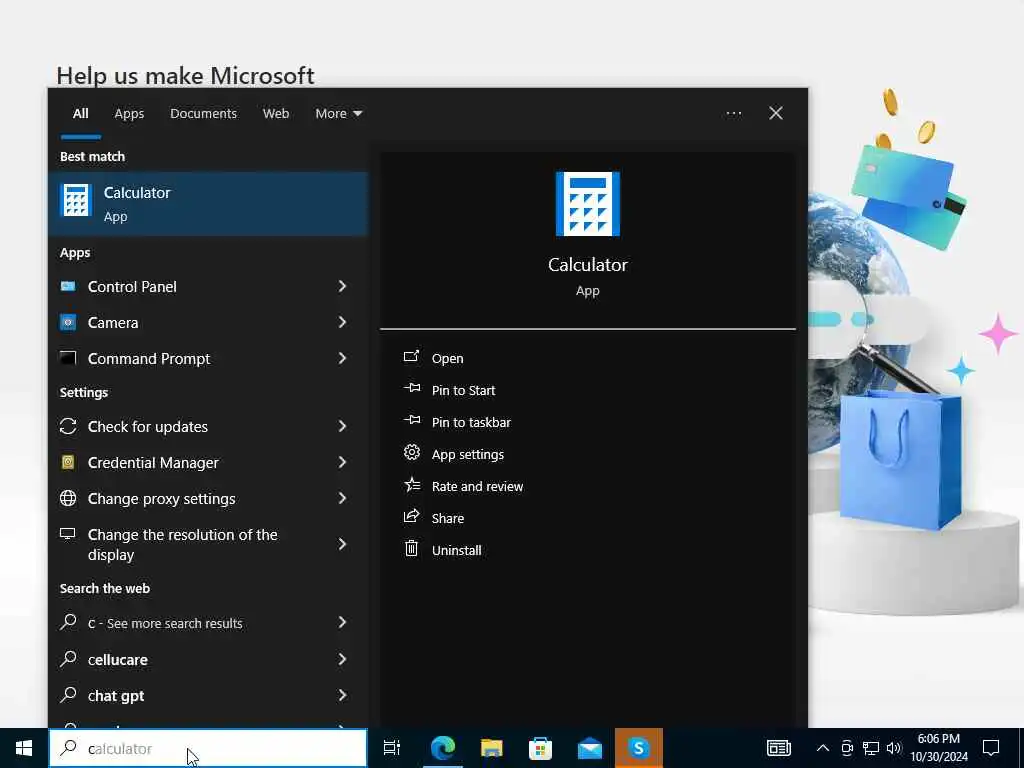Click search icon beside chat gpt suggestion
The image size is (1024, 768).
[68, 695]
